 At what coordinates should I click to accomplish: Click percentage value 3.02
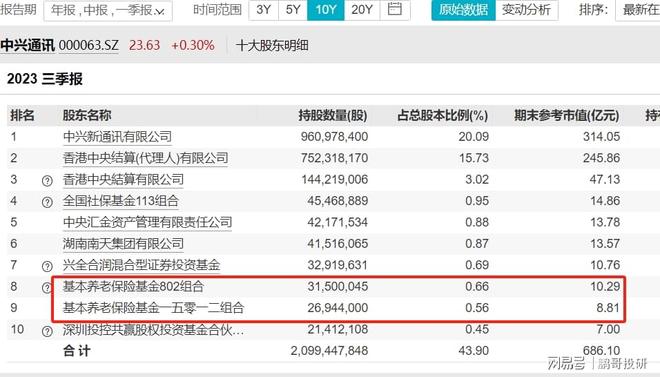[477, 180]
